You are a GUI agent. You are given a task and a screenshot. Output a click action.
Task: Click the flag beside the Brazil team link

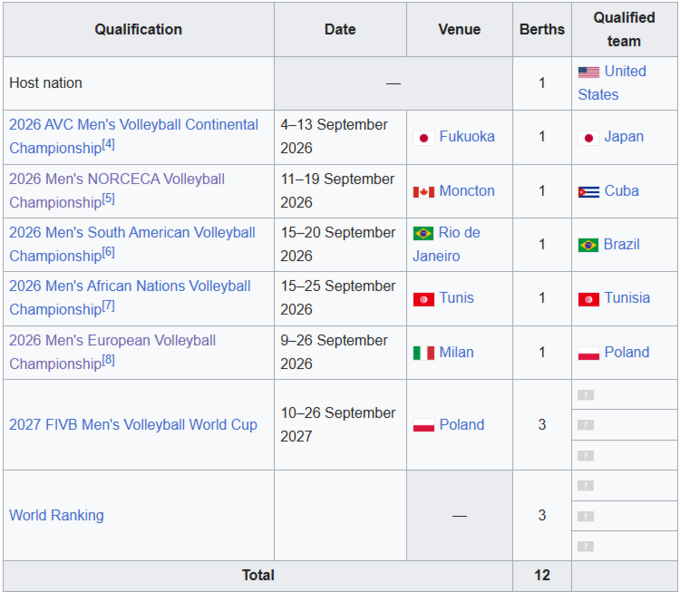pyautogui.click(x=588, y=245)
